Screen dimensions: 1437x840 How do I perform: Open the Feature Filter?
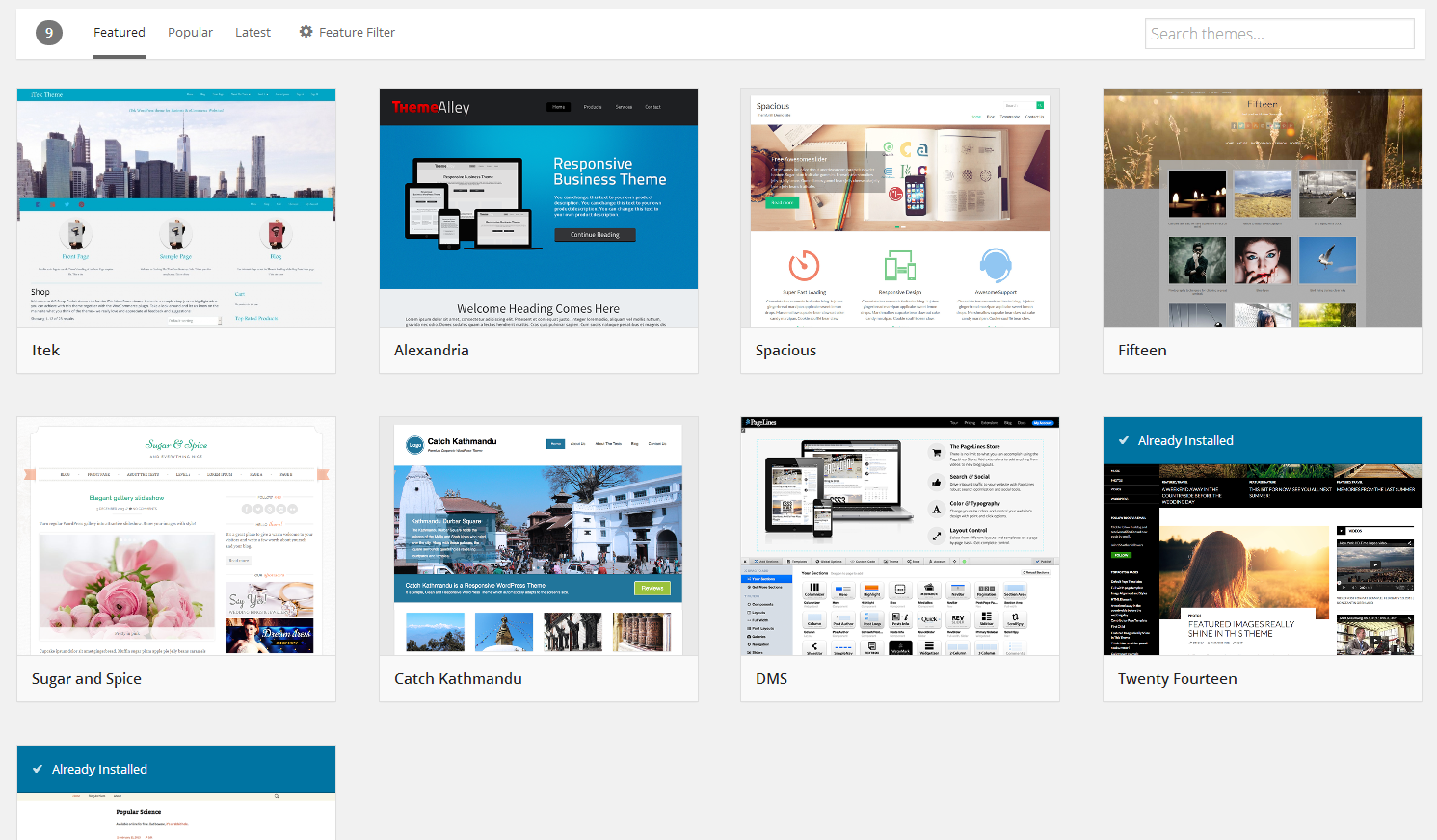pyautogui.click(x=347, y=32)
